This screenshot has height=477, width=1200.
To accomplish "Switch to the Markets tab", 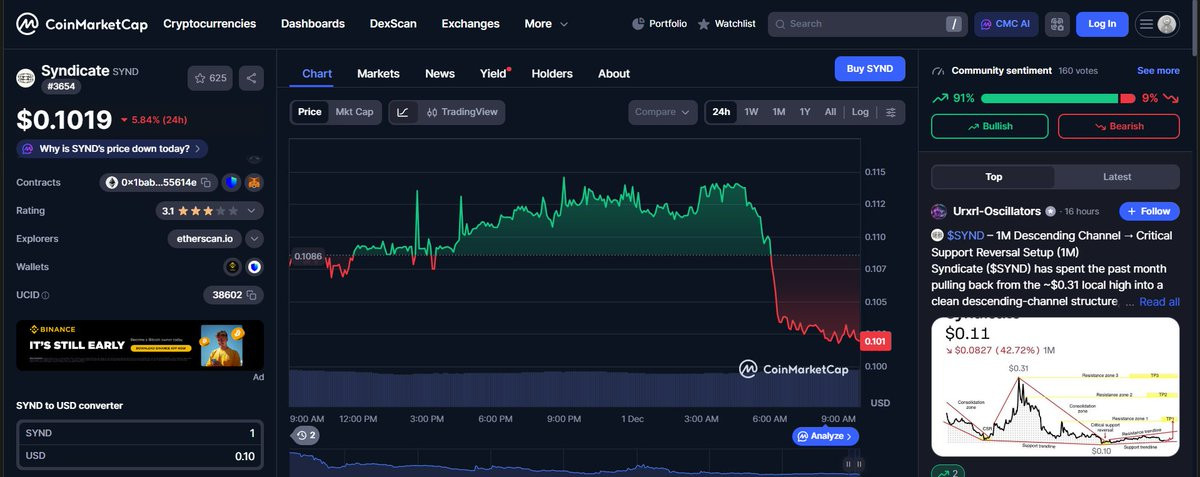I will pos(378,74).
